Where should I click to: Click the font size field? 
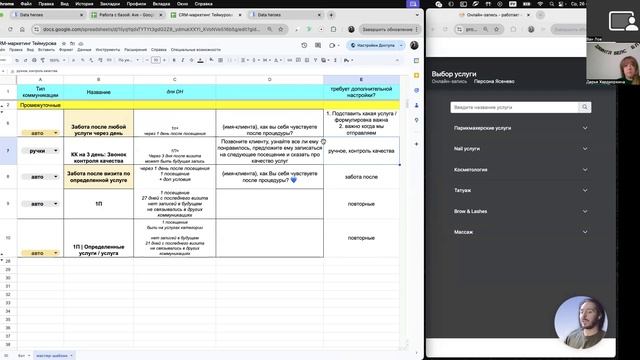[x=156, y=60]
